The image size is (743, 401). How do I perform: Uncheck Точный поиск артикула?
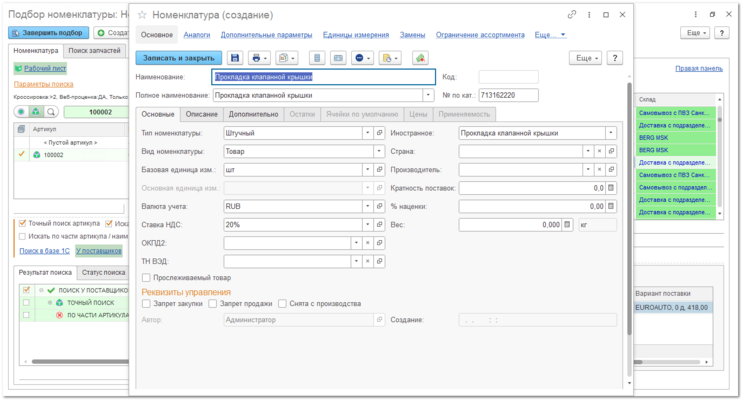pyautogui.click(x=22, y=223)
